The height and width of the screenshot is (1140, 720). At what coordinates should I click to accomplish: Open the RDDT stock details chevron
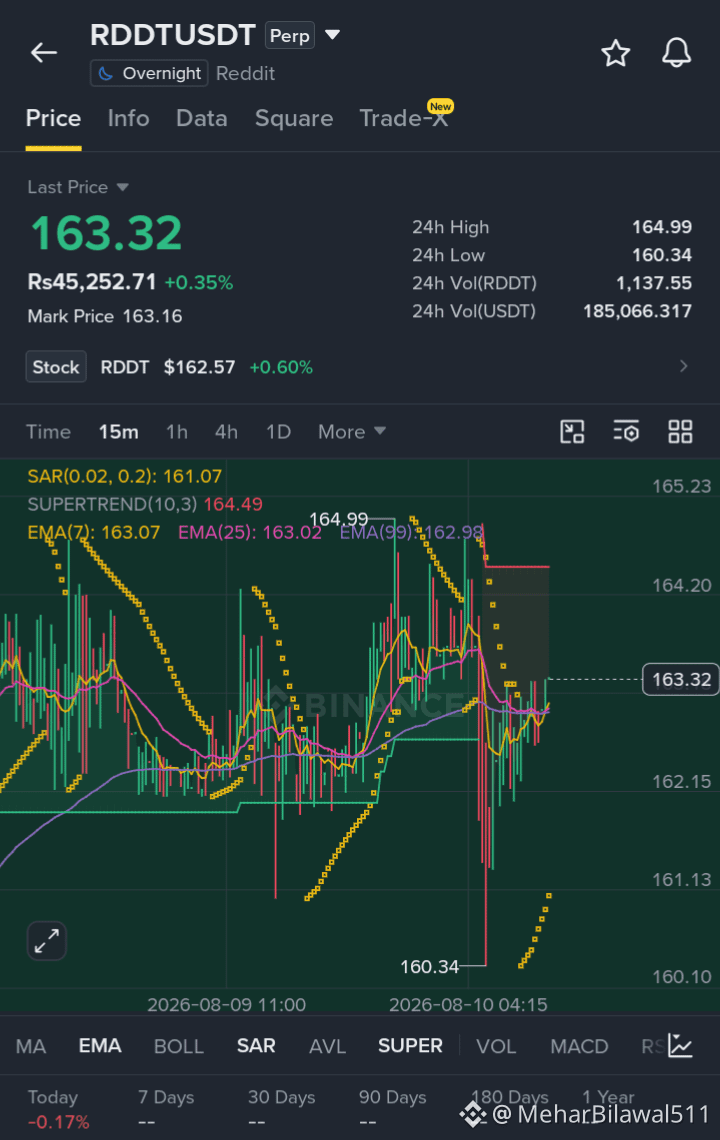click(x=683, y=366)
